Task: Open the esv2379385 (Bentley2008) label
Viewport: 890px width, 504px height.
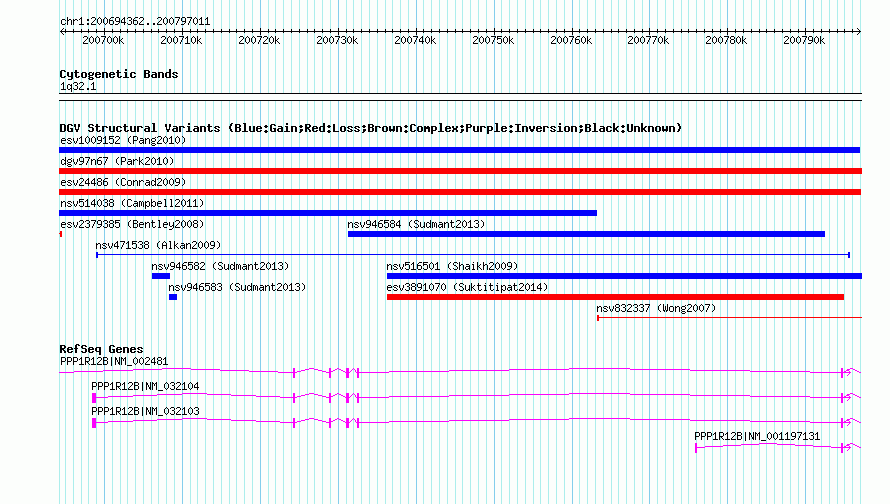Action: 132,224
